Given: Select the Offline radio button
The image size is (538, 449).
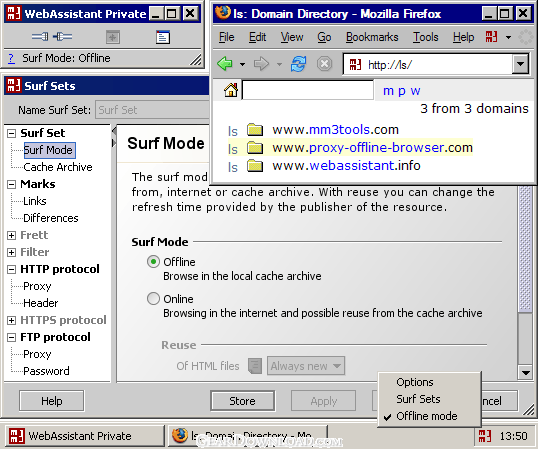Looking at the screenshot, I should (153, 262).
